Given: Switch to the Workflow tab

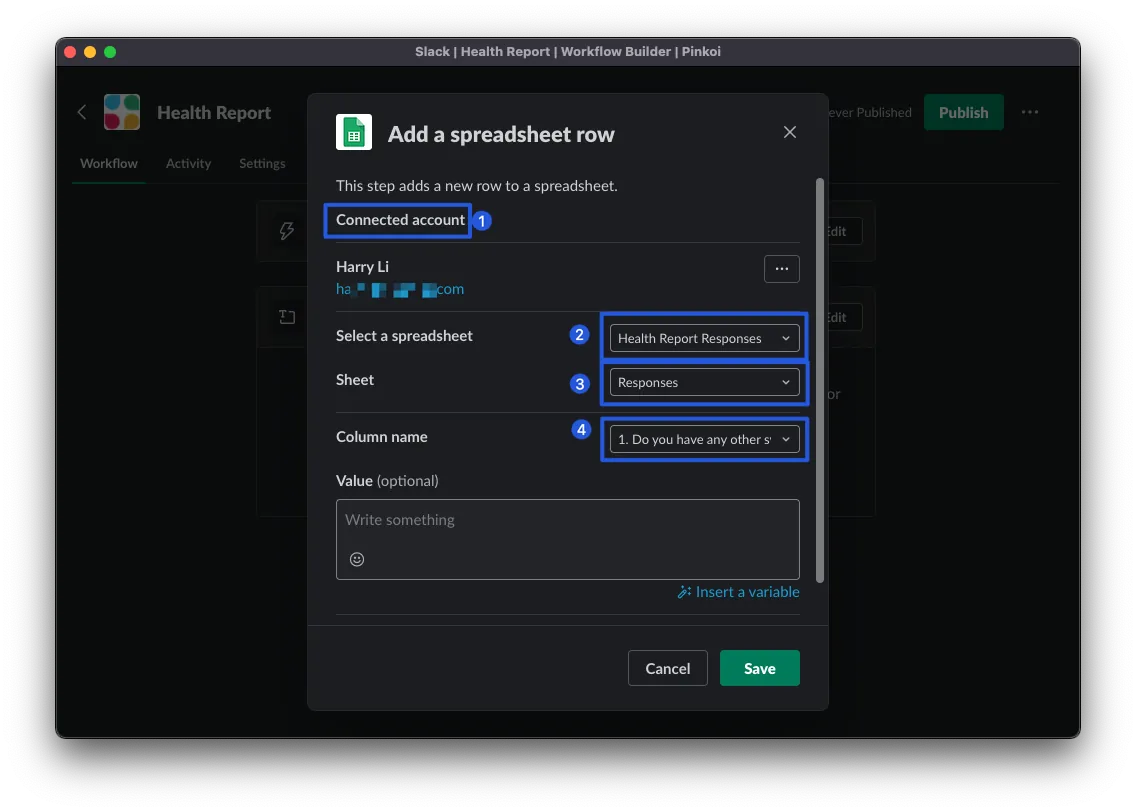Looking at the screenshot, I should coord(109,163).
